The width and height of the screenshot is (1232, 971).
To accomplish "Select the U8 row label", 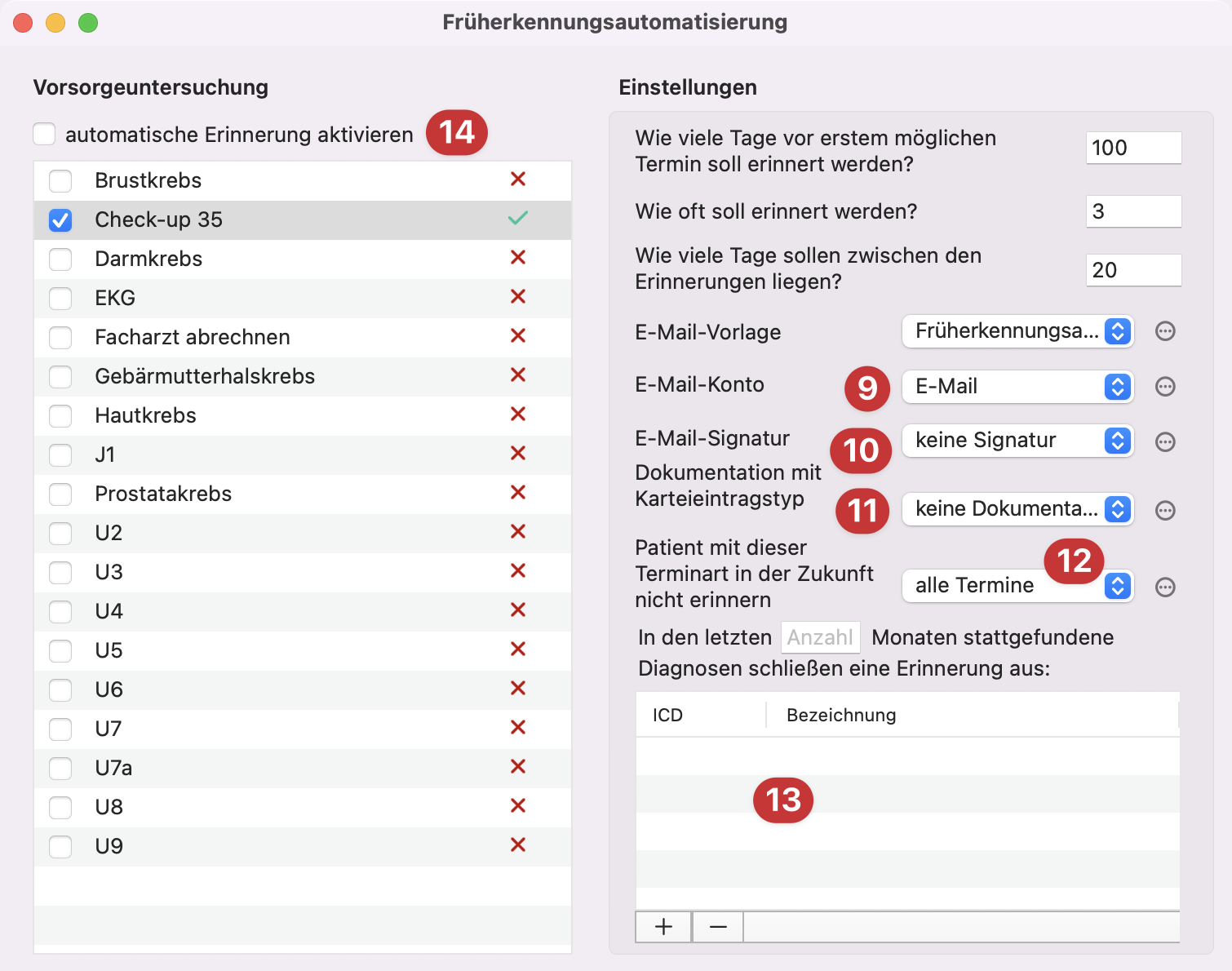I will click(109, 807).
